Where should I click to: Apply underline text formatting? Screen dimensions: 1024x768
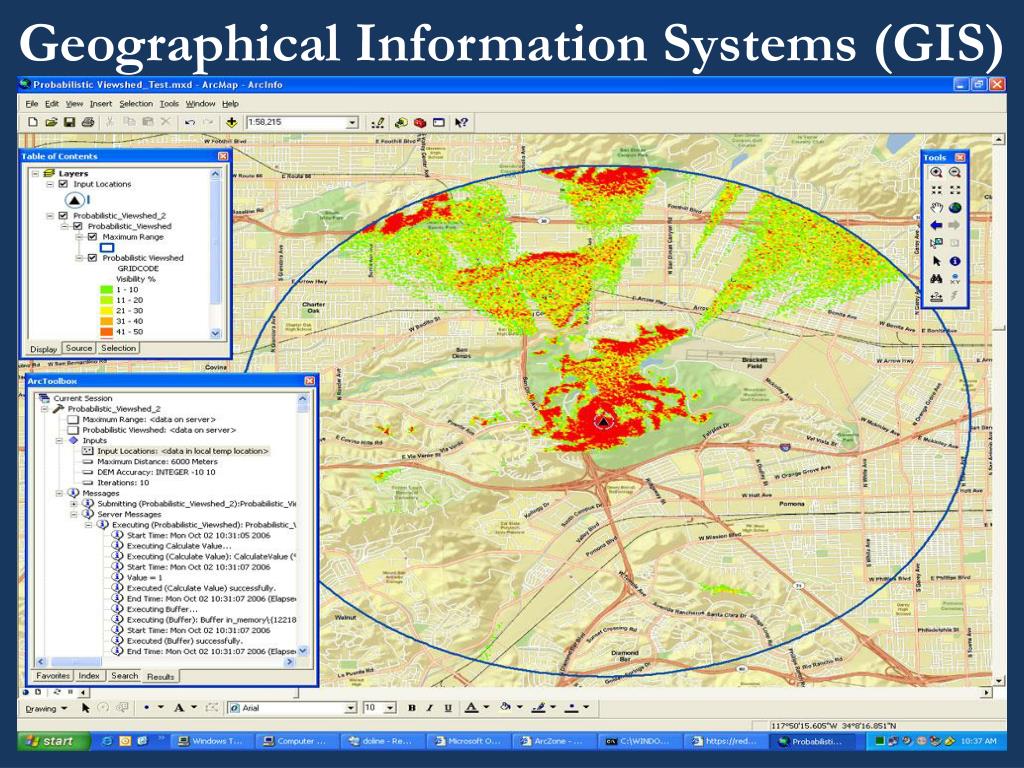point(448,708)
